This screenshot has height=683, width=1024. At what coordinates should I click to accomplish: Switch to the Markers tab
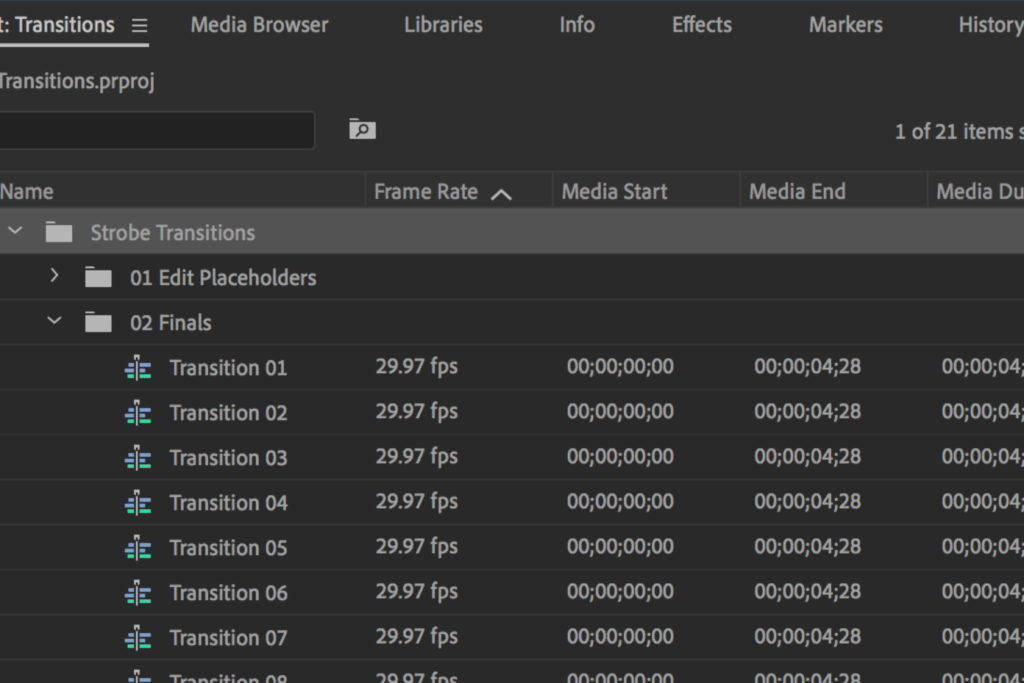pyautogui.click(x=845, y=25)
